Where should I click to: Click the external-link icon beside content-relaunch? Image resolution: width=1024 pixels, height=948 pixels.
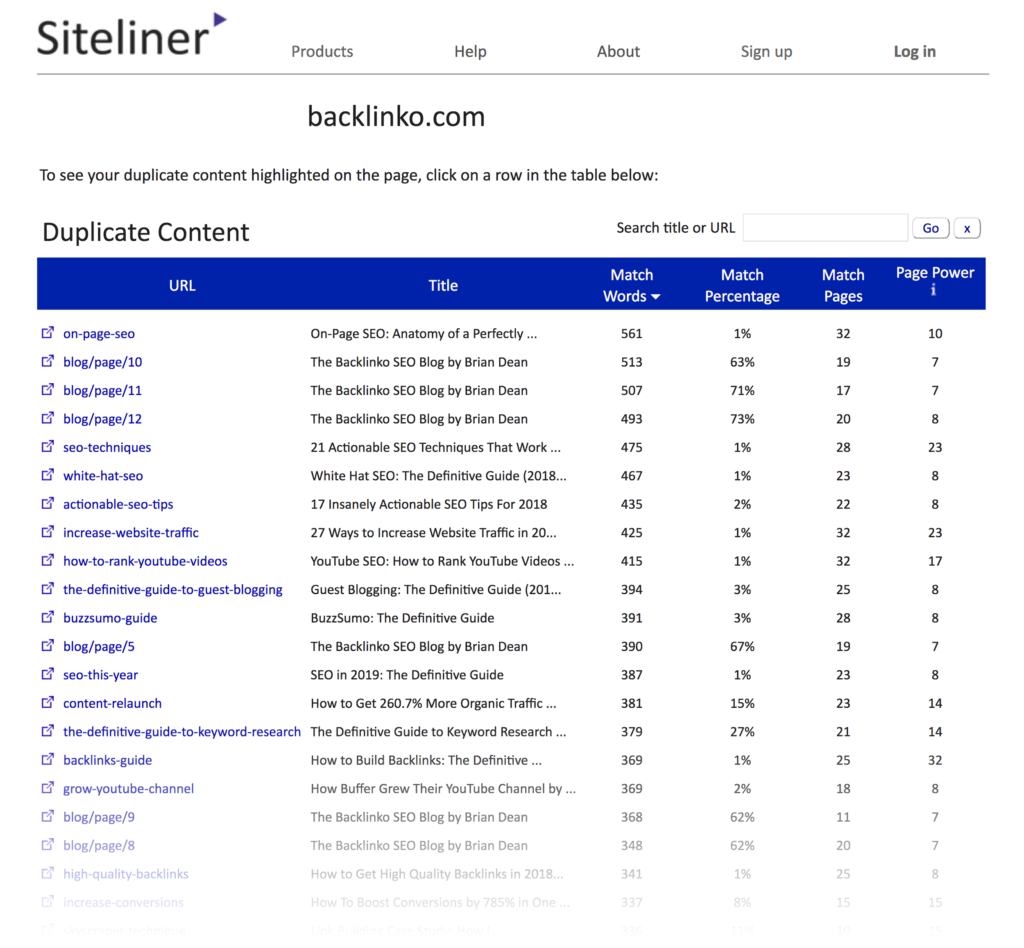(47, 703)
